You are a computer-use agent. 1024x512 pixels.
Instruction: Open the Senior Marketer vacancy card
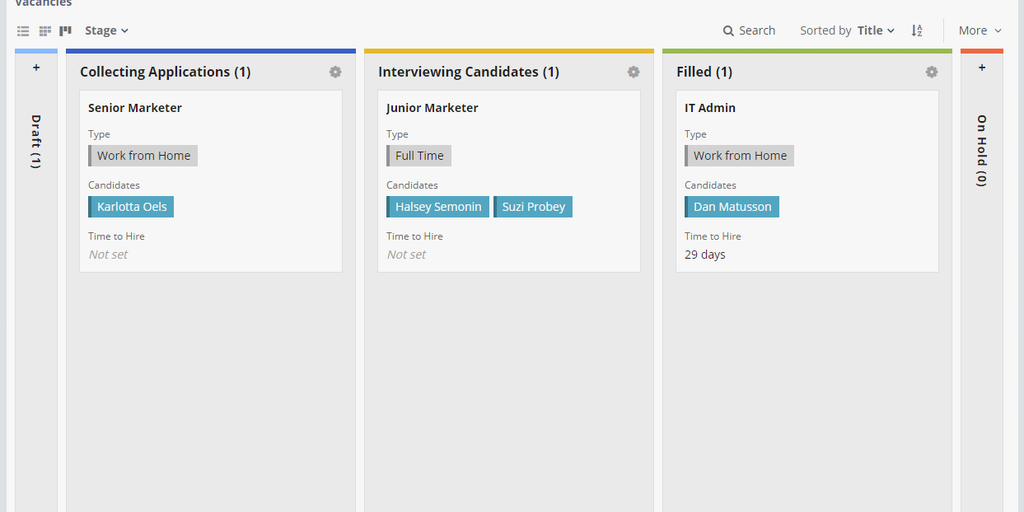click(135, 108)
